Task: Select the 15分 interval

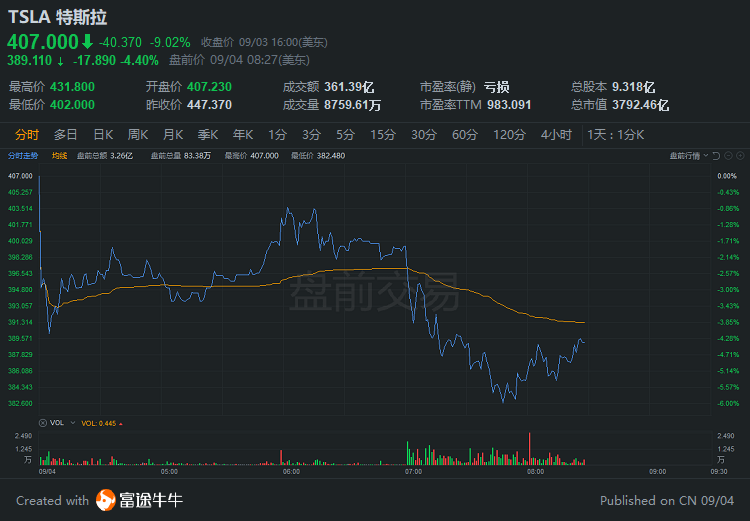Action: (x=383, y=135)
